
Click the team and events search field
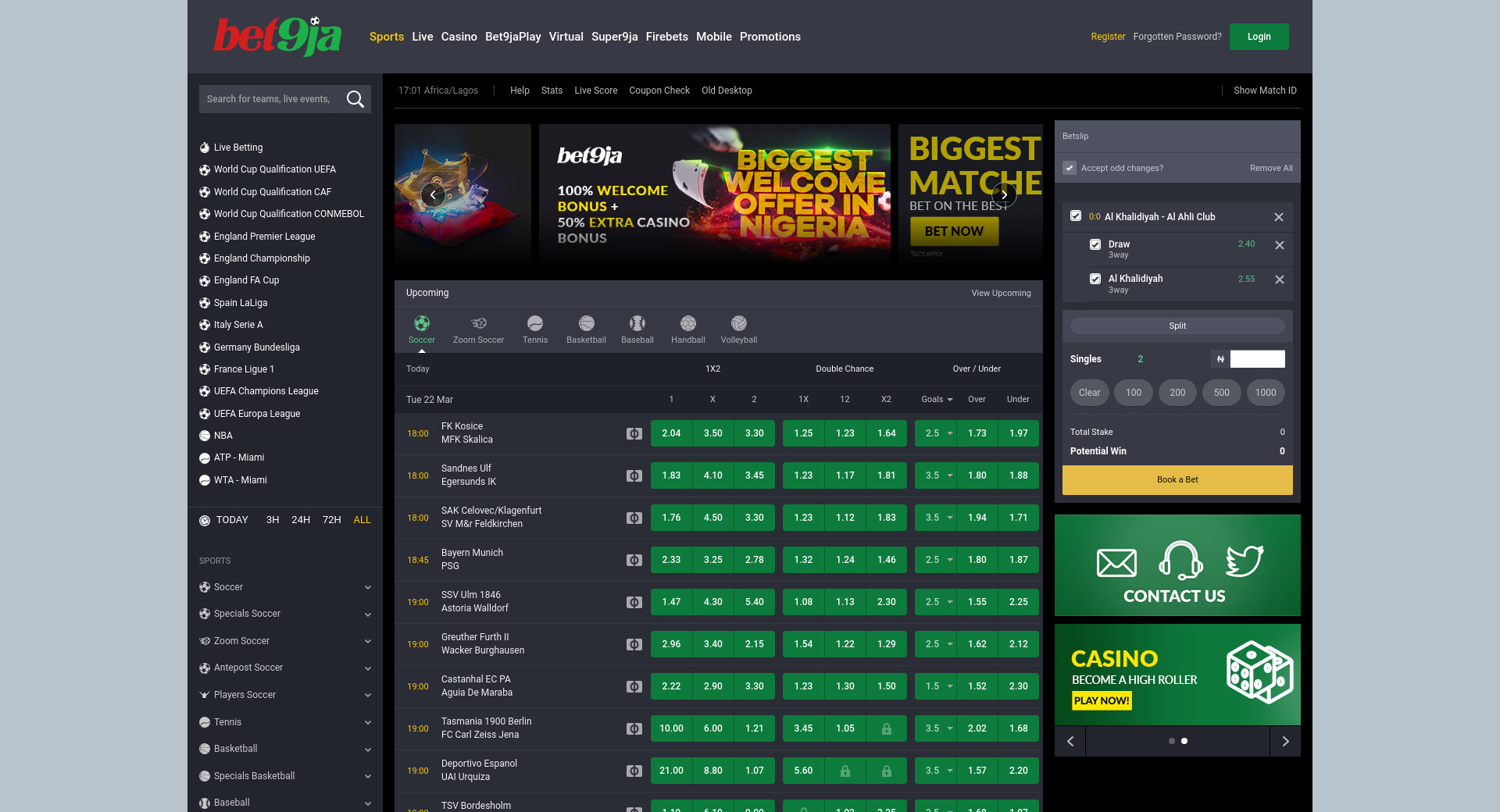[270, 99]
